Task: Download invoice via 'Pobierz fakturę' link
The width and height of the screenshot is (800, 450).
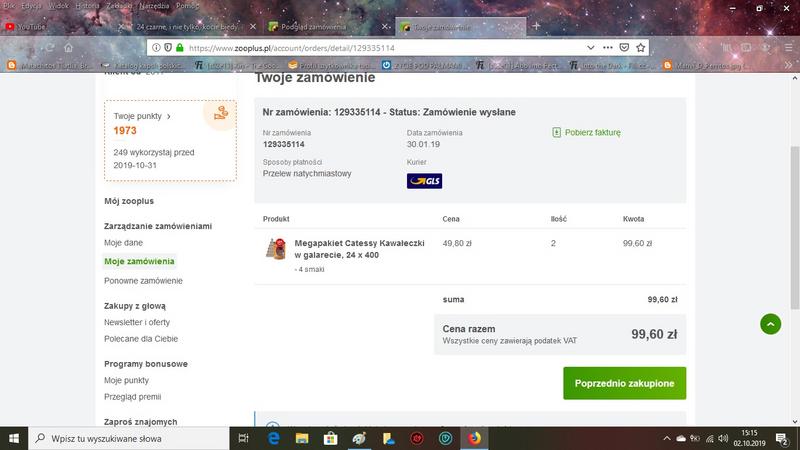Action: (592, 133)
